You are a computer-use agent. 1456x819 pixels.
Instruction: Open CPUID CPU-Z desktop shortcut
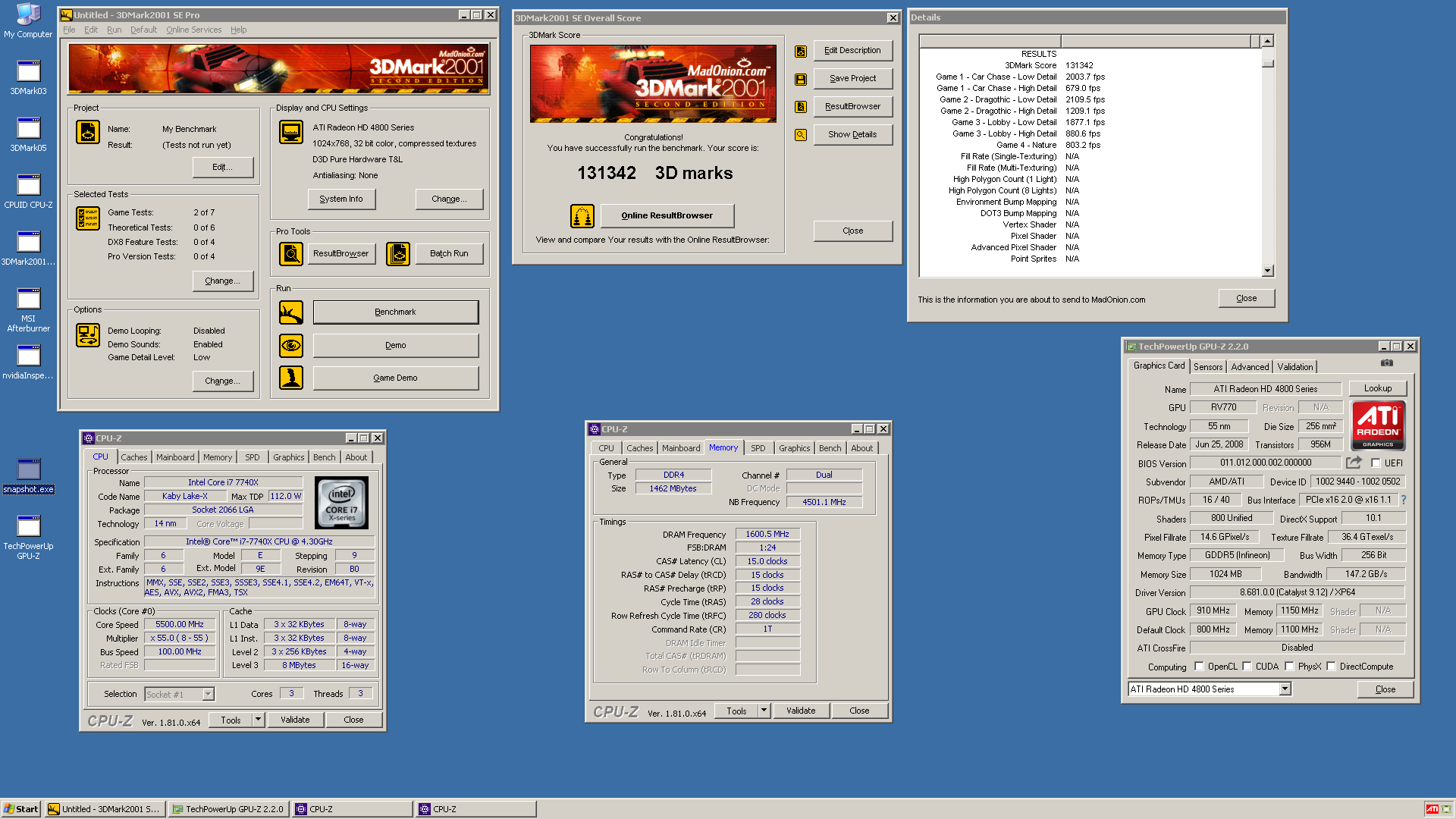tap(28, 191)
